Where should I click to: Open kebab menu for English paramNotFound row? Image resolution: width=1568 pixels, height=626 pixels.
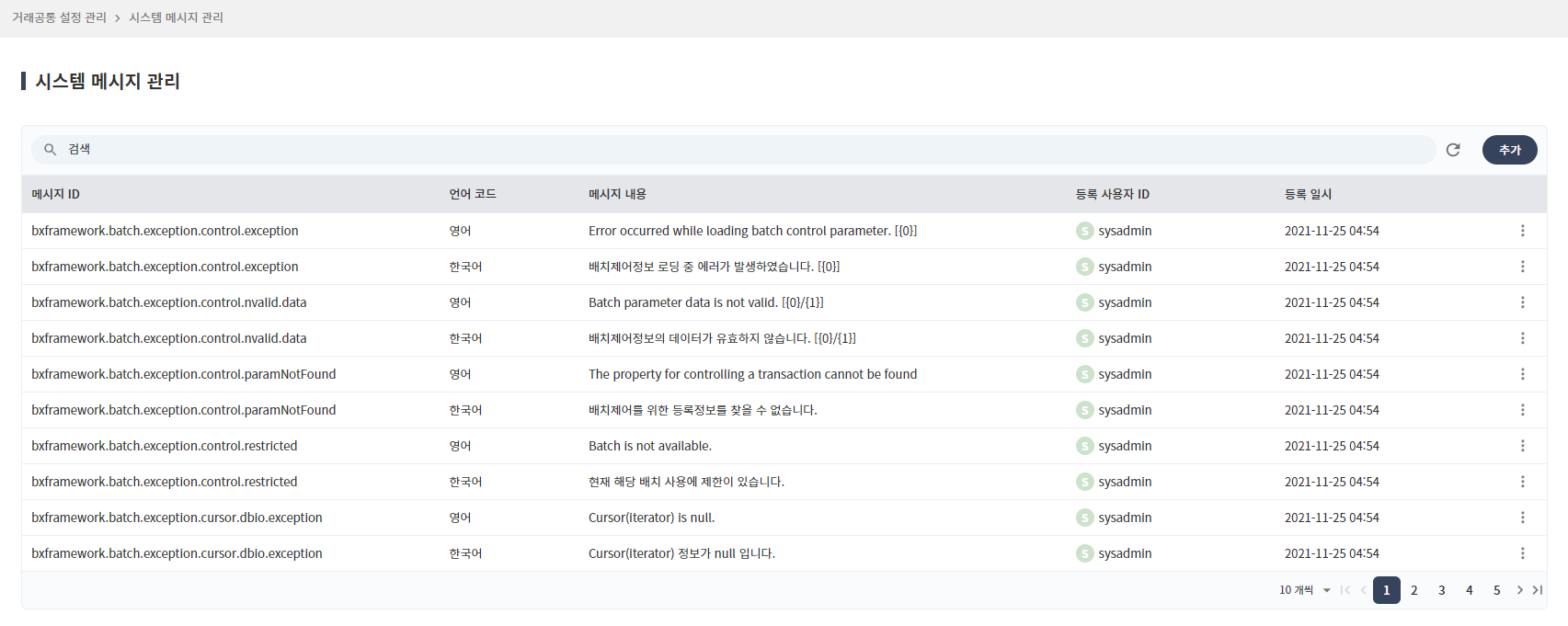(1522, 374)
